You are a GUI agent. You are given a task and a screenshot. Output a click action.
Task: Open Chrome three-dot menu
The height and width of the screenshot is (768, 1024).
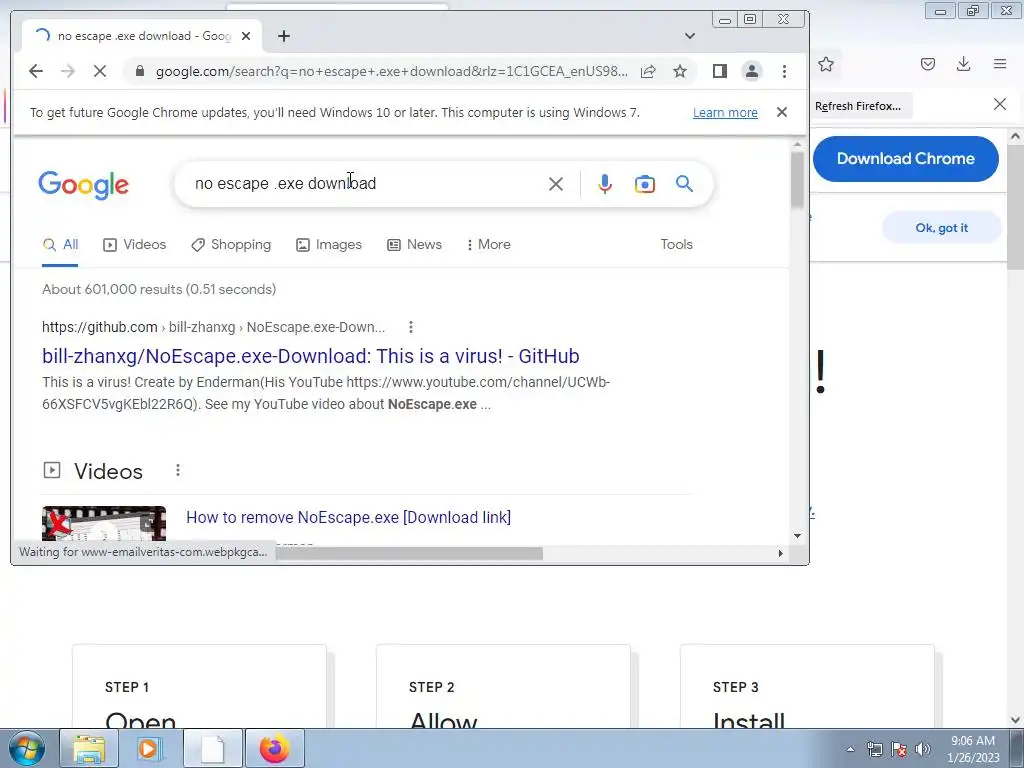784,71
